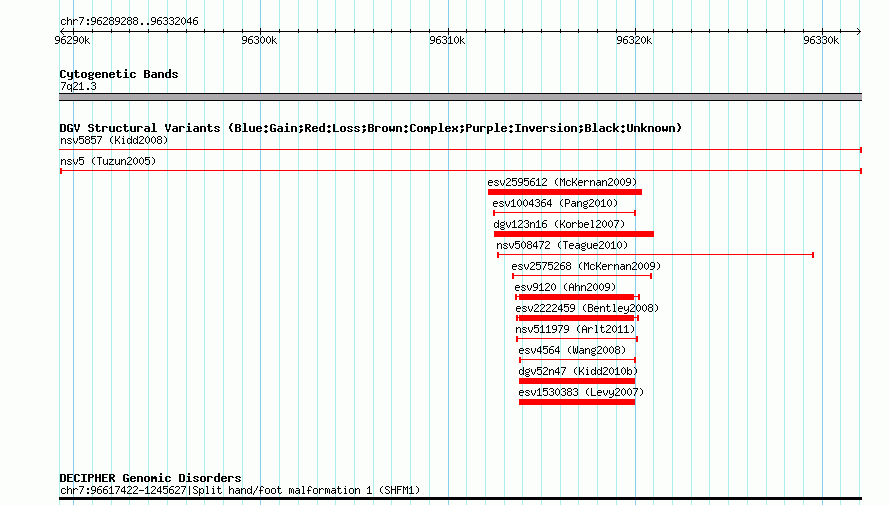Viewport: 890px width, 505px height.
Task: Click the nsv5 (Tuzun2005) variant label
Action: [108, 161]
